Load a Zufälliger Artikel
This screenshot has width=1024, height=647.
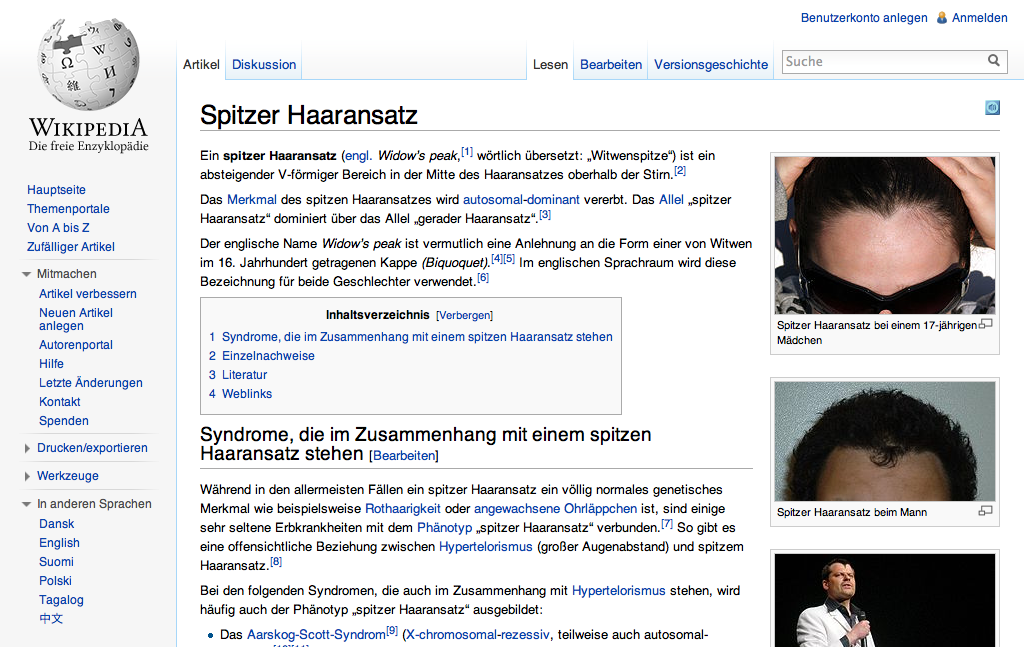pos(71,247)
